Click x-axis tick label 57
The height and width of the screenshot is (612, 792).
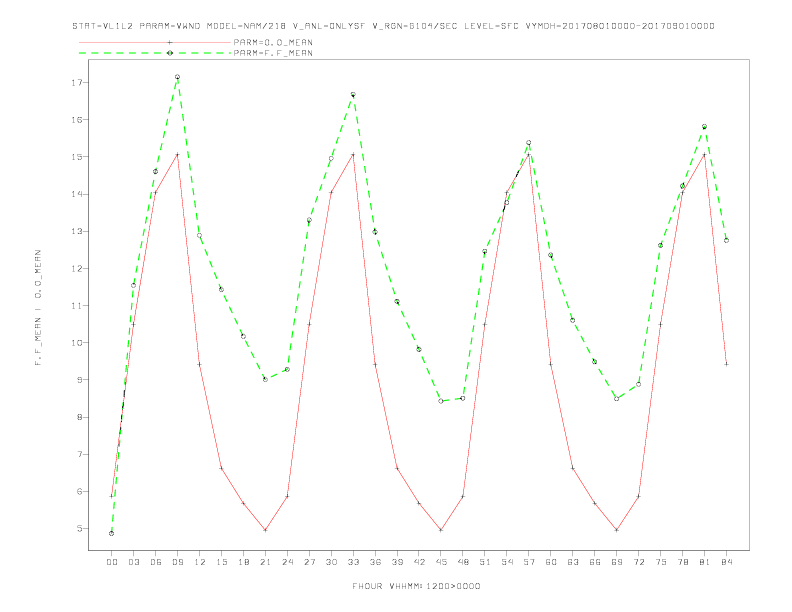coord(529,562)
